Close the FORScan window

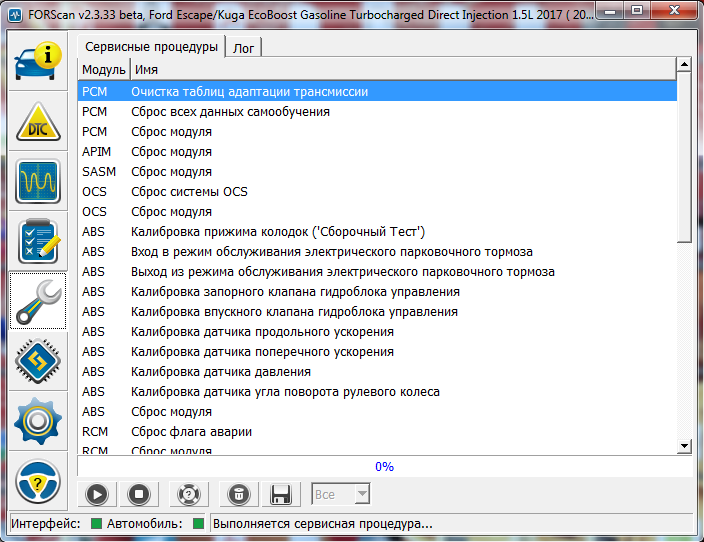pos(674,11)
